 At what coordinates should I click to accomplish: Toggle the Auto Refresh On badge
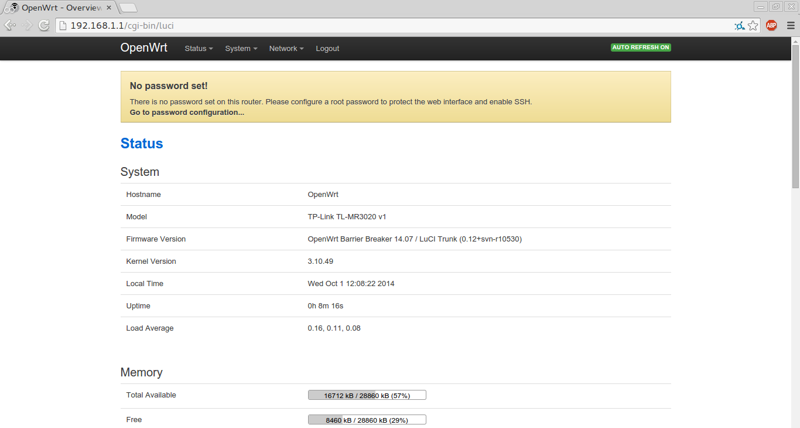pos(641,47)
